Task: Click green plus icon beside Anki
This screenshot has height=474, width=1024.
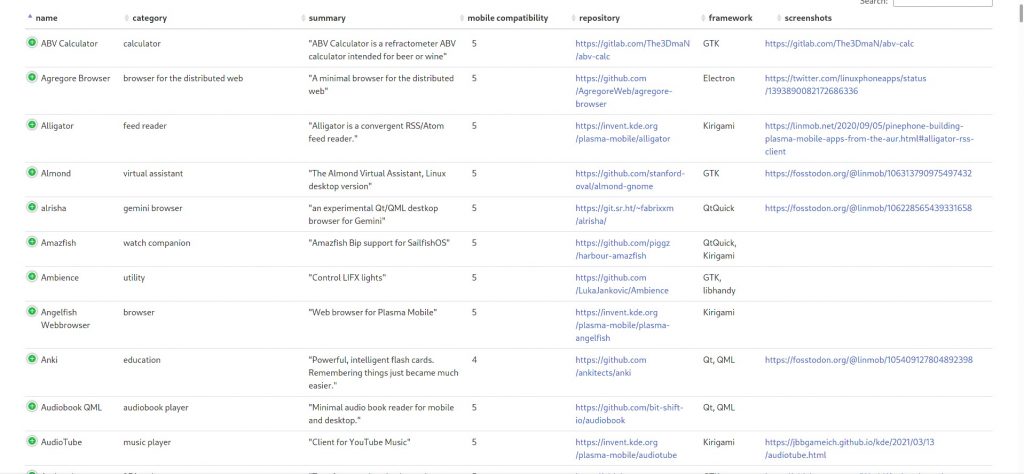Action: 31,360
